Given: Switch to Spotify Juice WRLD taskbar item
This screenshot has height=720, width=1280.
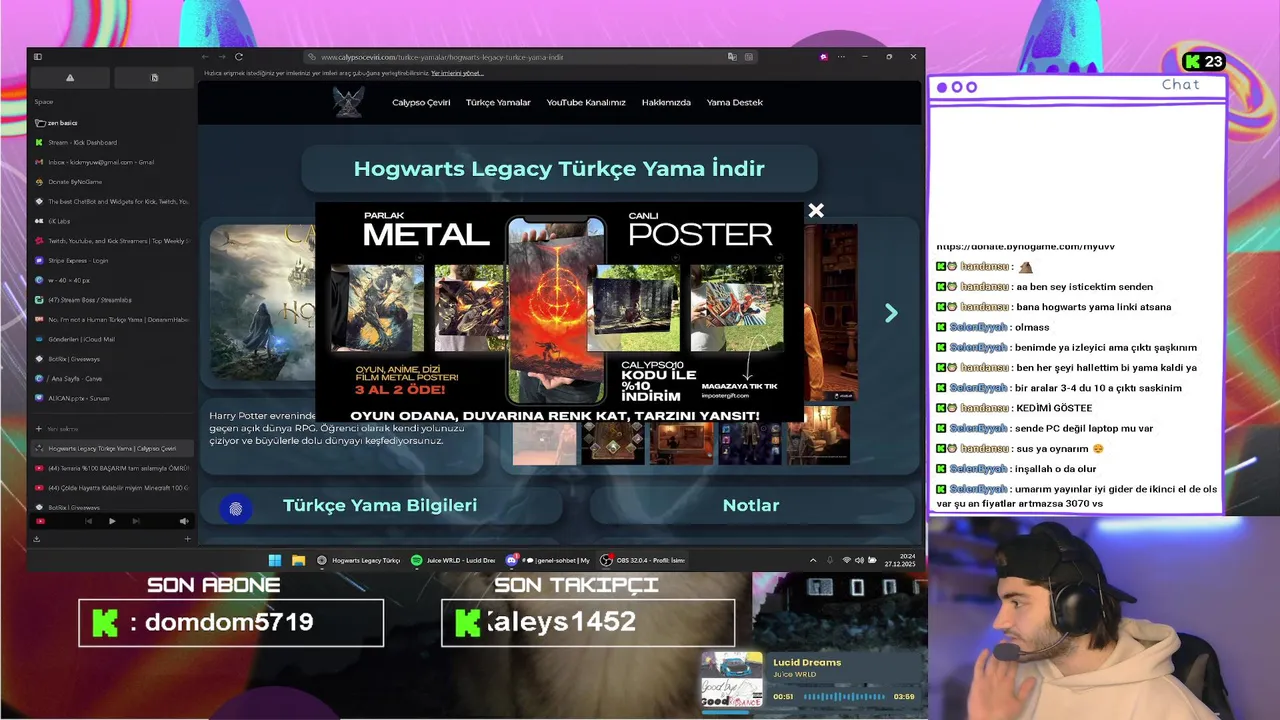Looking at the screenshot, I should click(453, 560).
